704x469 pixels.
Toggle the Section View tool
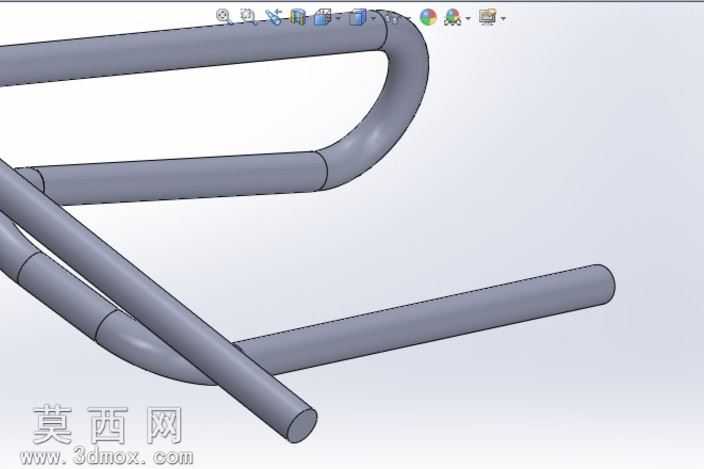[297, 17]
